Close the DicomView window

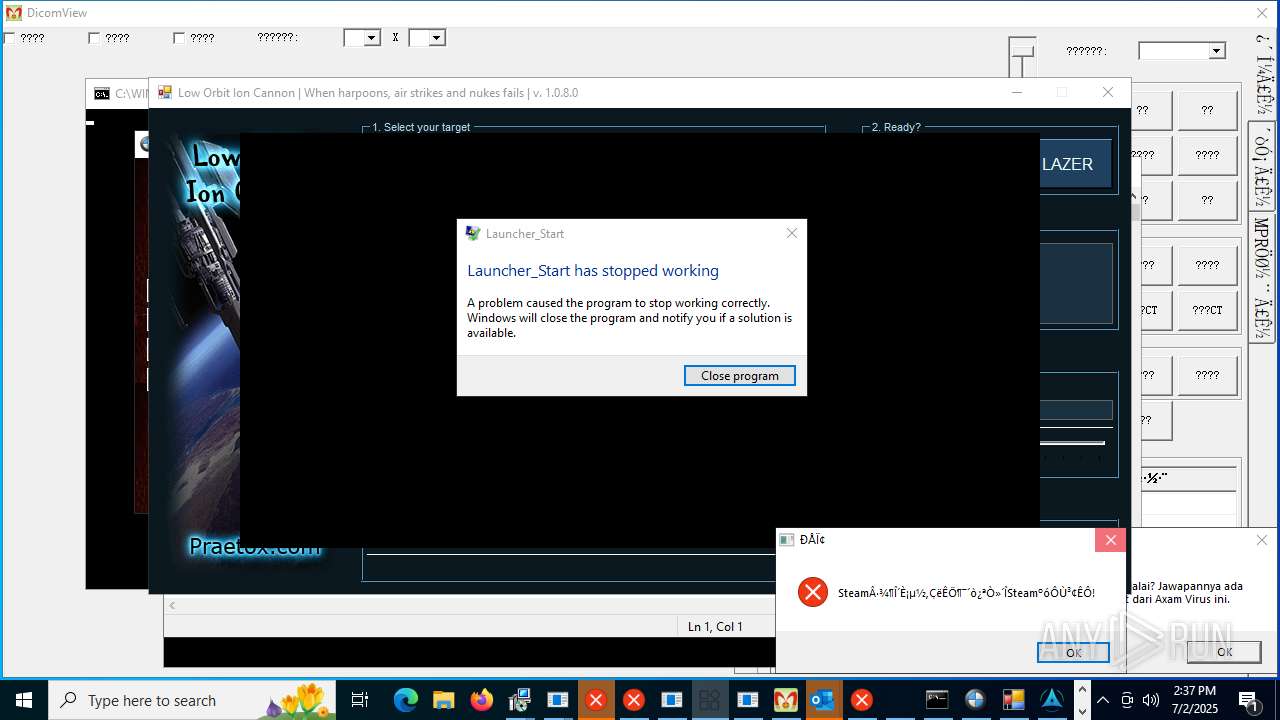1261,13
